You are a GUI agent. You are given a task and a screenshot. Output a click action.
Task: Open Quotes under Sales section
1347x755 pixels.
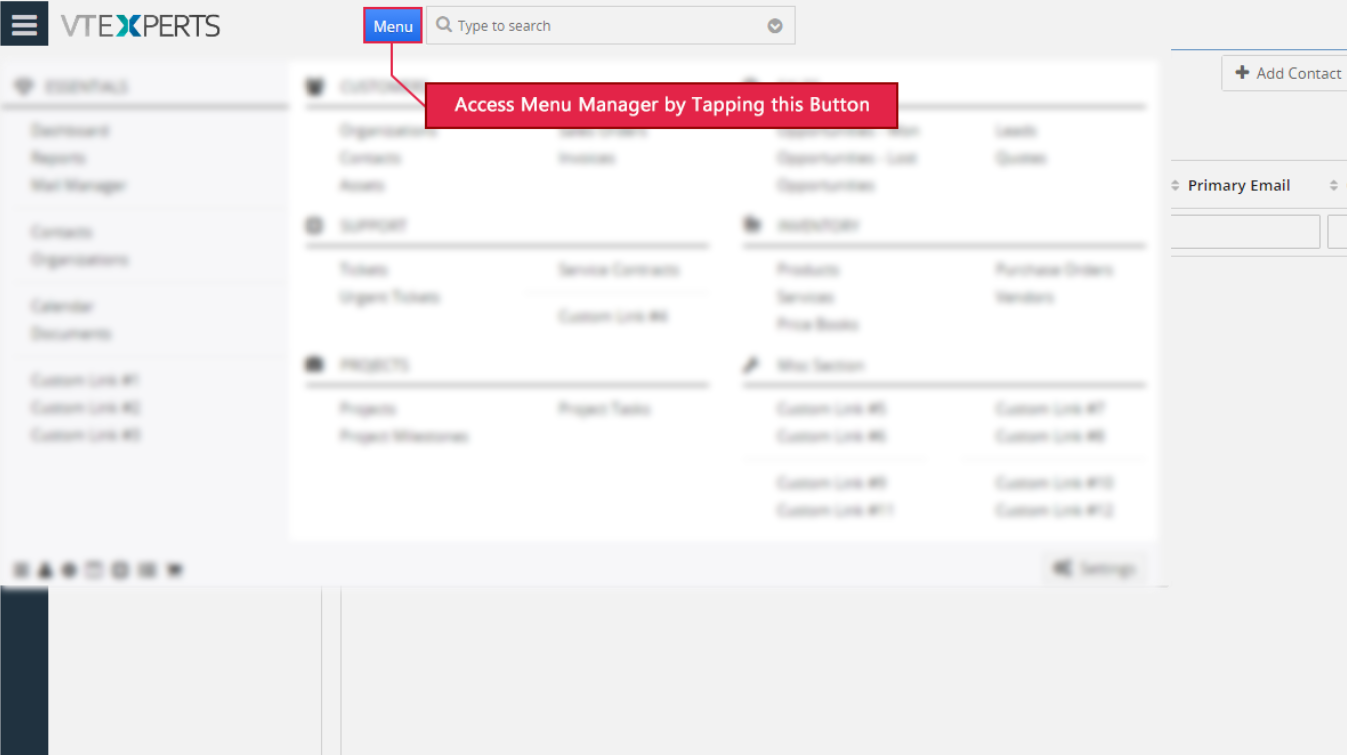(x=1020, y=158)
